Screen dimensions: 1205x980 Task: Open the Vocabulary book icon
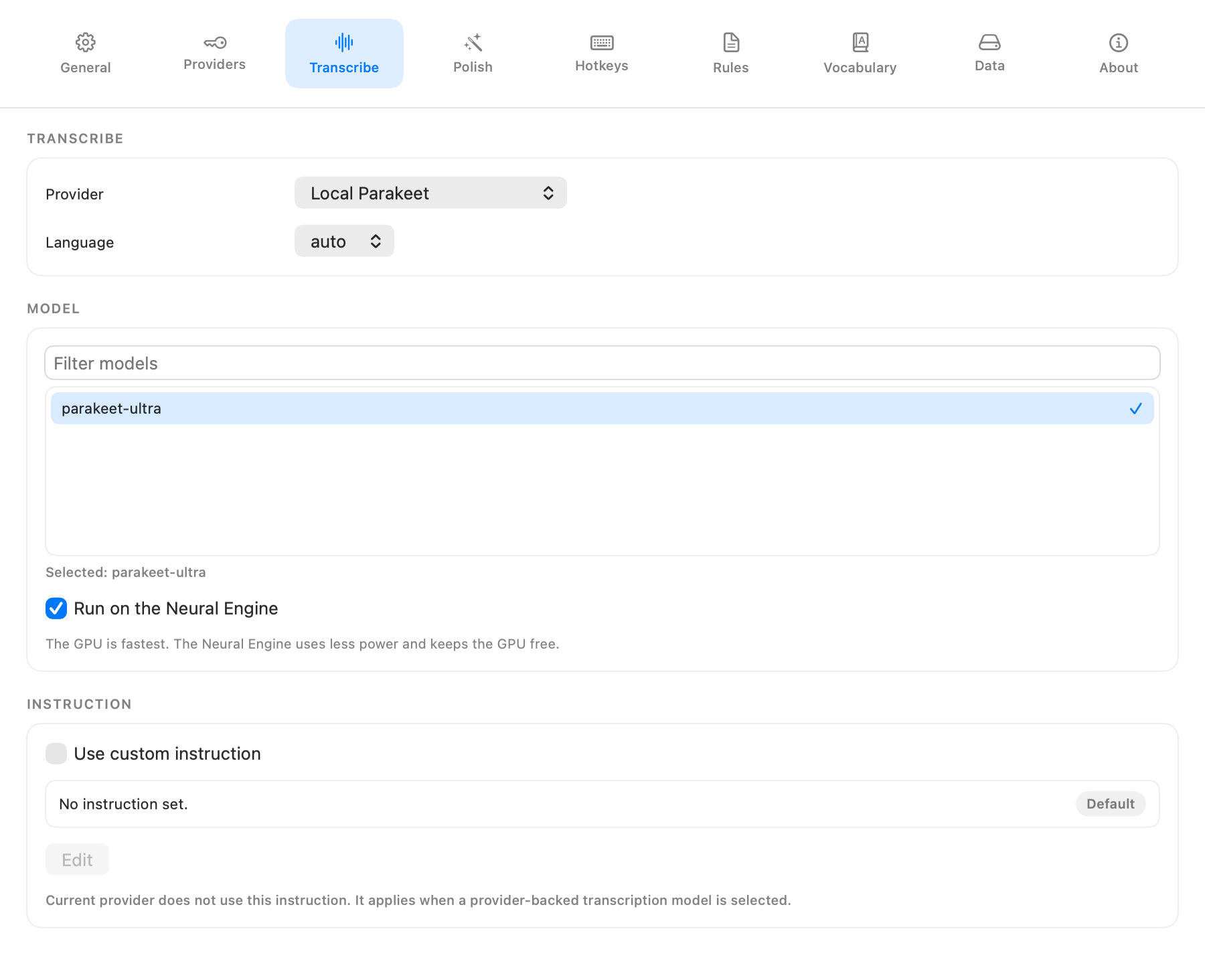[860, 43]
